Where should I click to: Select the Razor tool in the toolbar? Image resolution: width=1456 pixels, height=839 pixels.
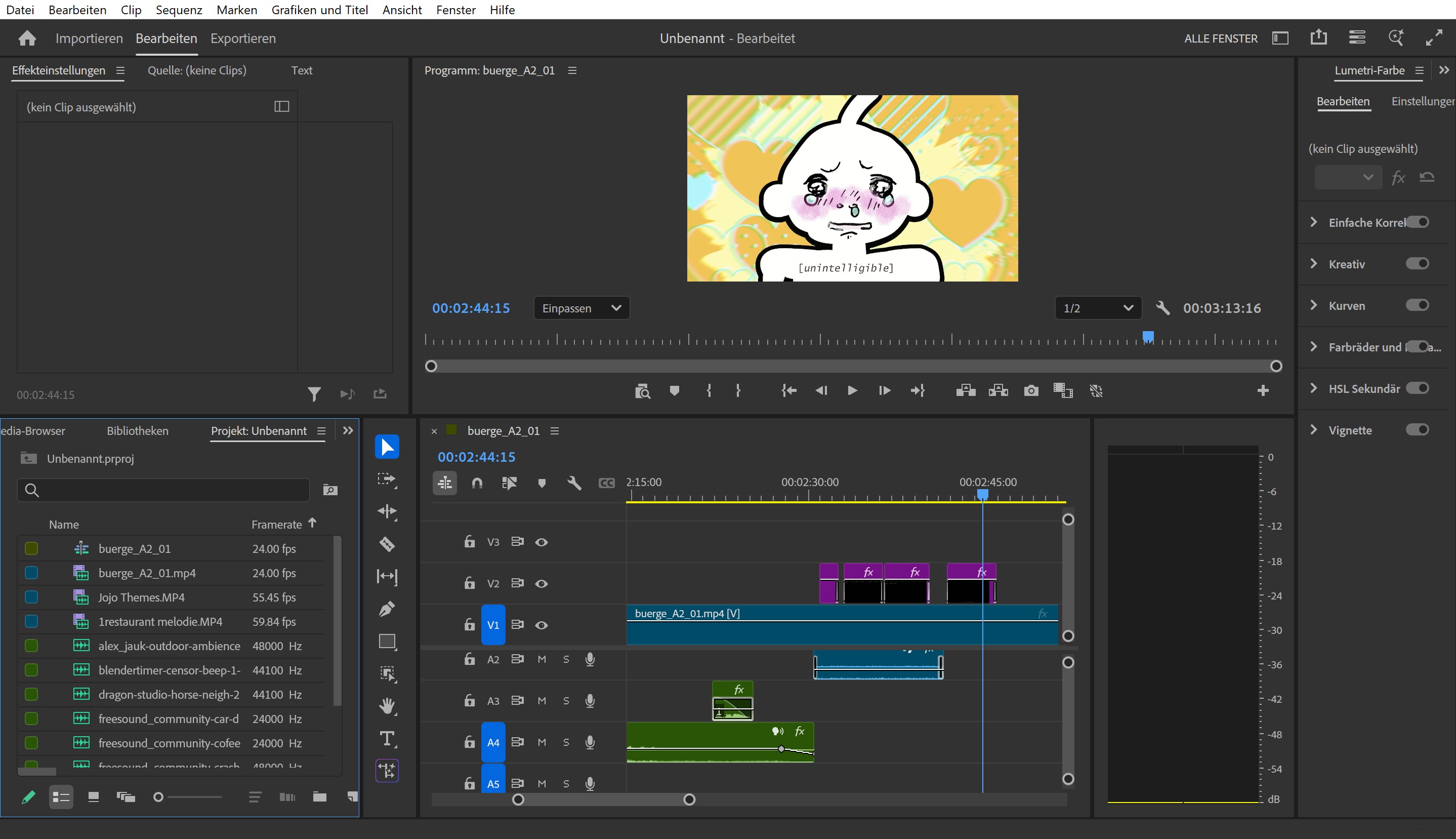click(387, 543)
